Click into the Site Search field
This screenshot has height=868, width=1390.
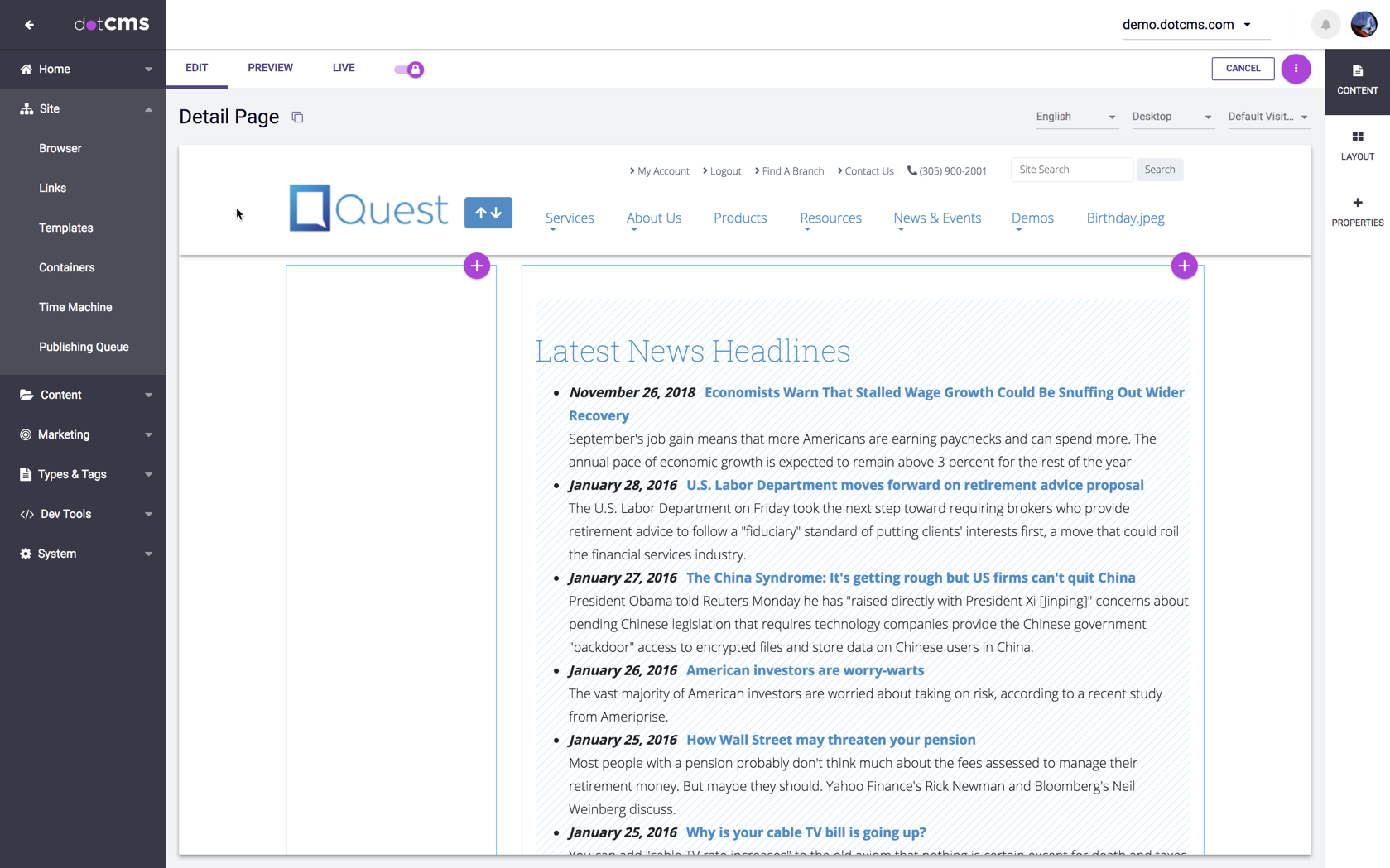coord(1071,170)
